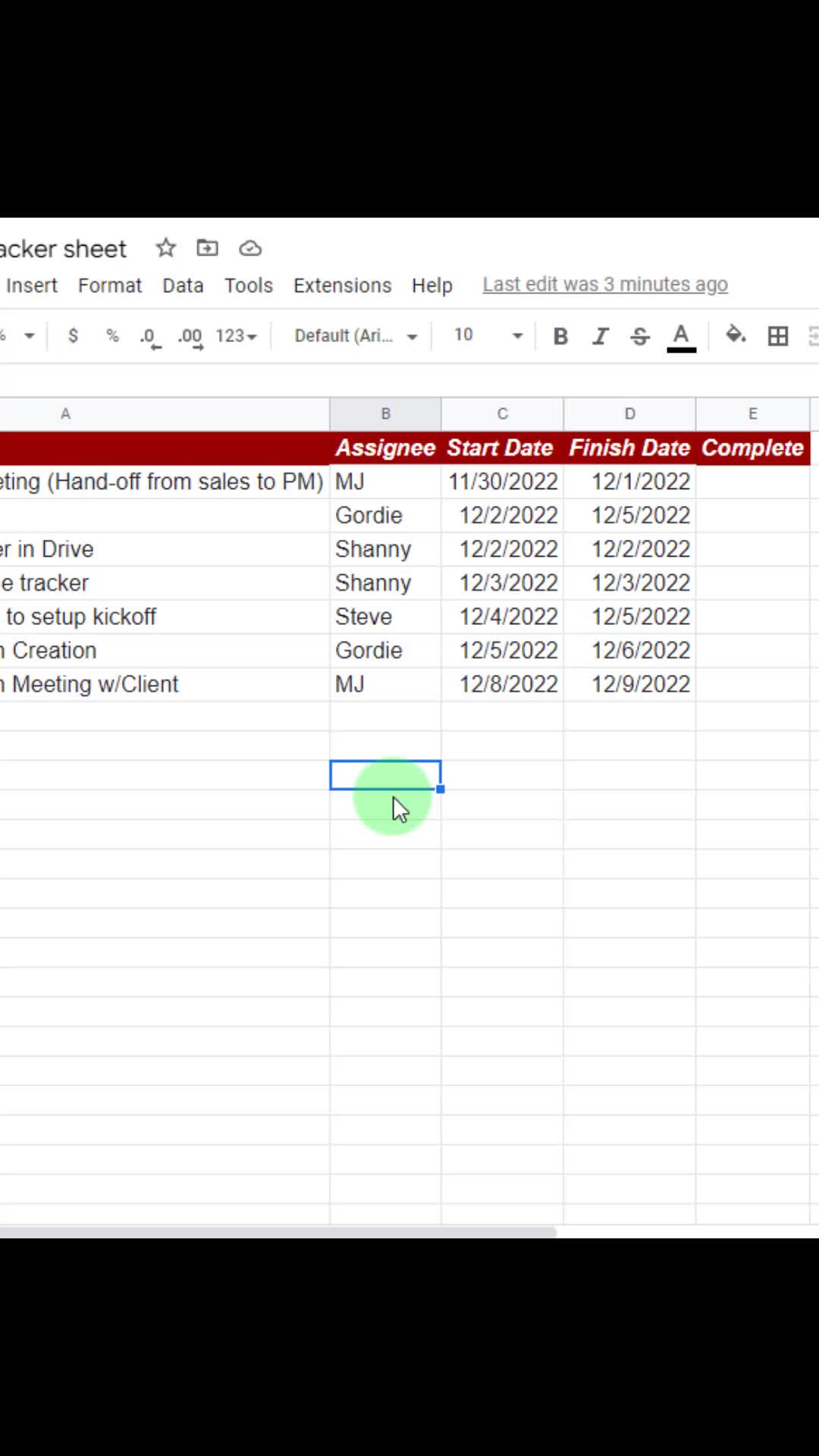Select column B header
The width and height of the screenshot is (819, 1456).
click(x=385, y=414)
